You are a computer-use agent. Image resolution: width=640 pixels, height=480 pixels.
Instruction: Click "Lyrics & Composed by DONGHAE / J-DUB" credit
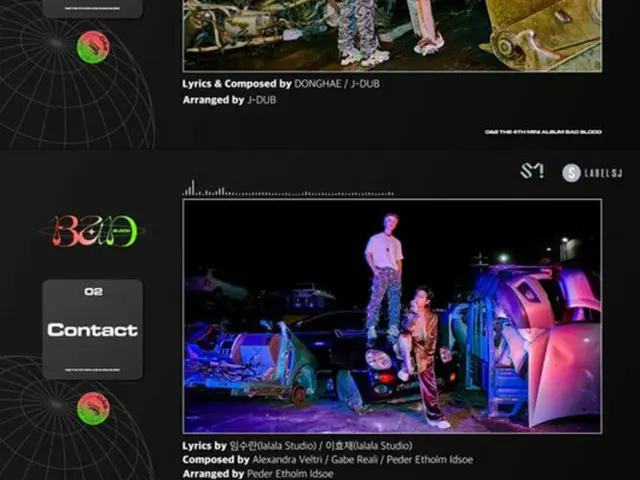(281, 84)
